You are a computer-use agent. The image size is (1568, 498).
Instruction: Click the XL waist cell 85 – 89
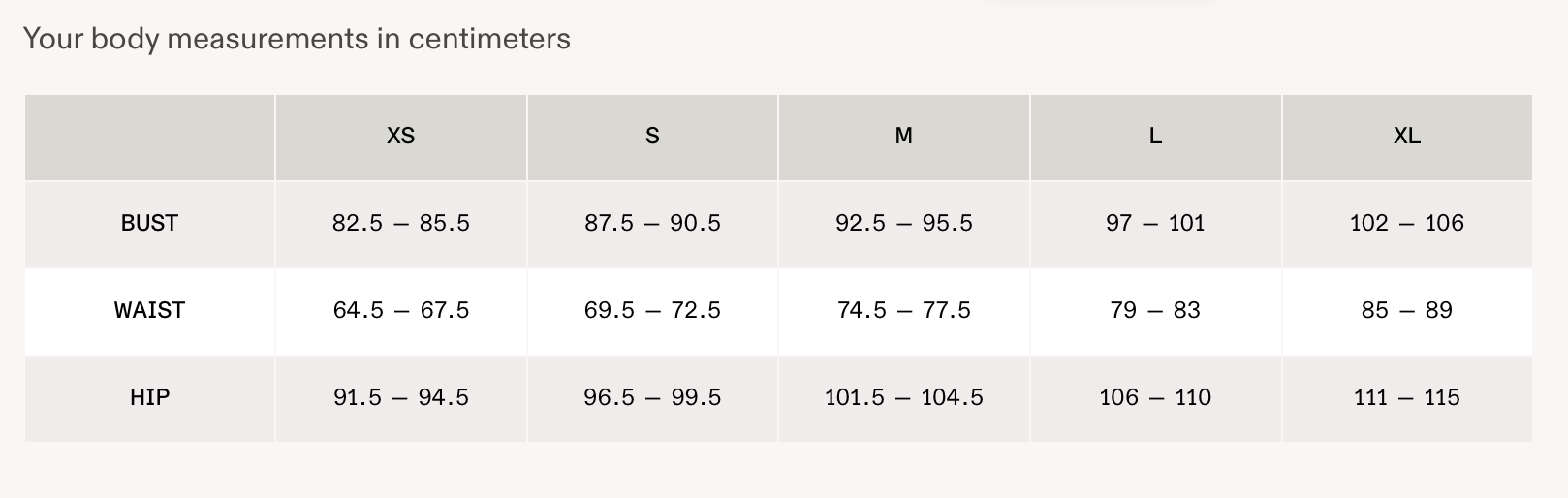point(1407,311)
